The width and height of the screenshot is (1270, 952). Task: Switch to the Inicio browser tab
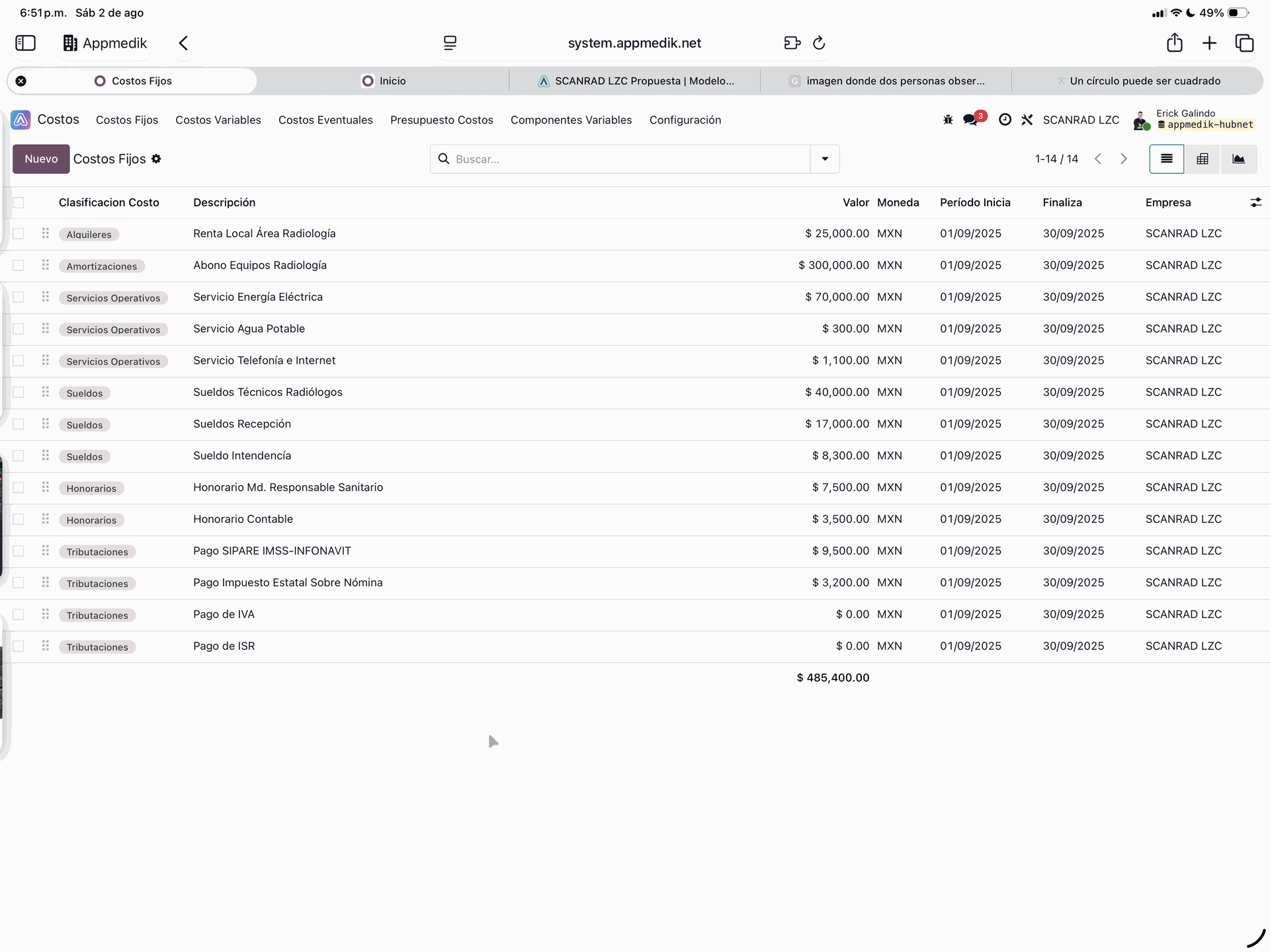click(x=384, y=81)
